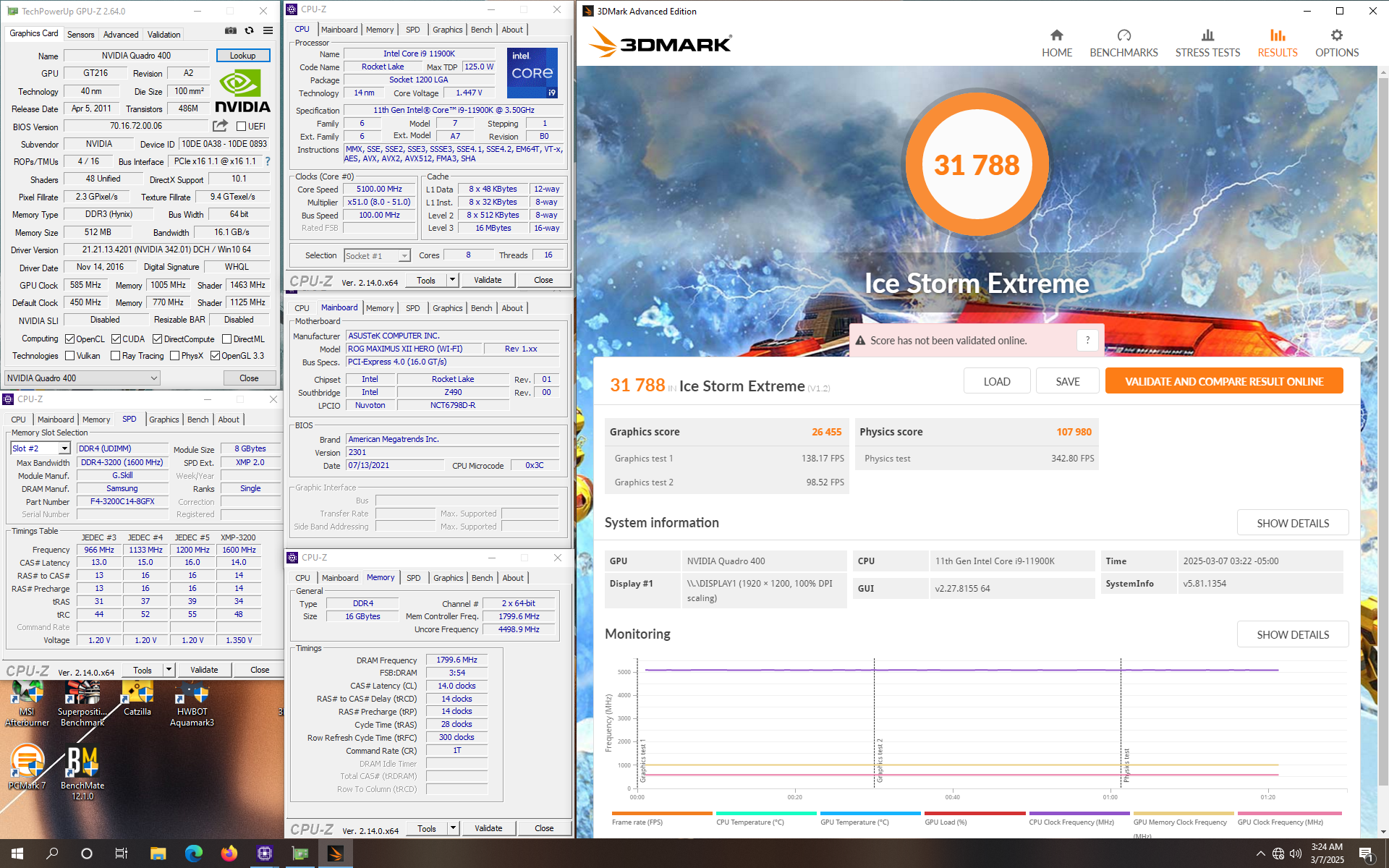Click SAVE result button in 3DMark
The width and height of the screenshot is (1389, 868).
point(1067,381)
